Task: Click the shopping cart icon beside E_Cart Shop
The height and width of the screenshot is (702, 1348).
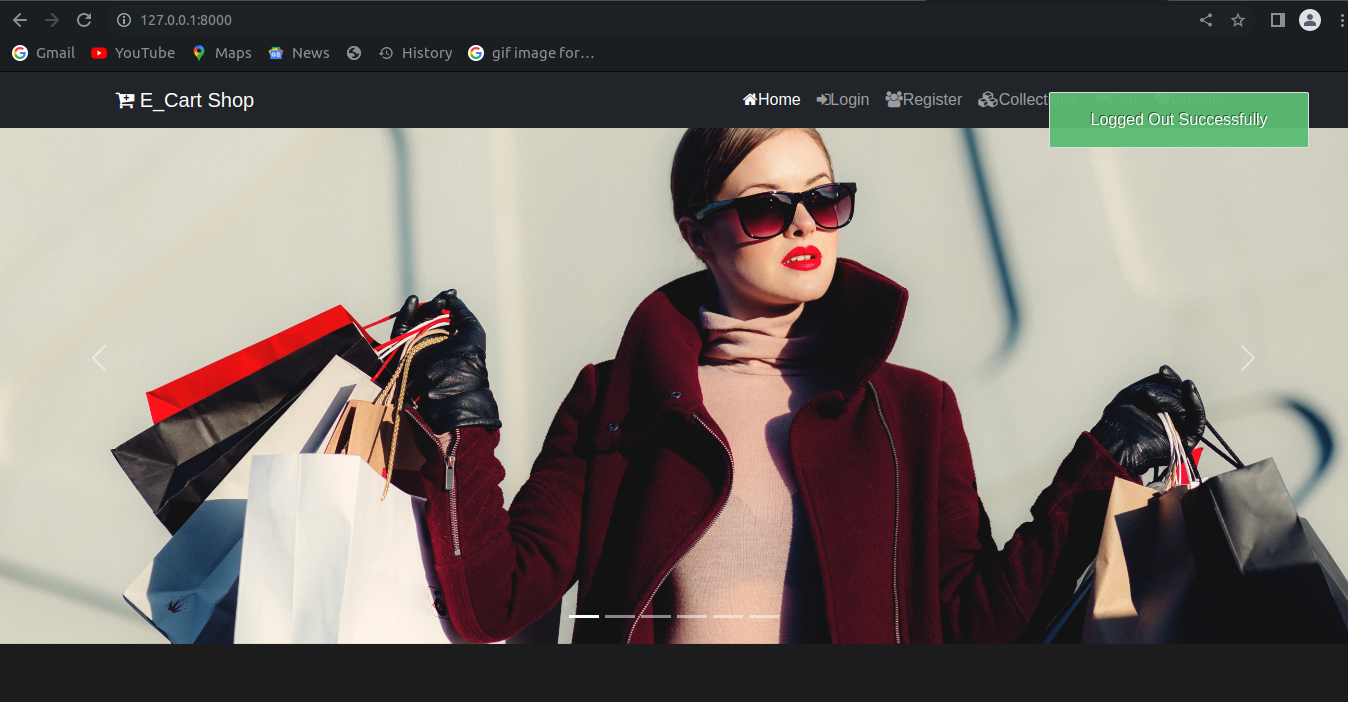Action: [124, 100]
